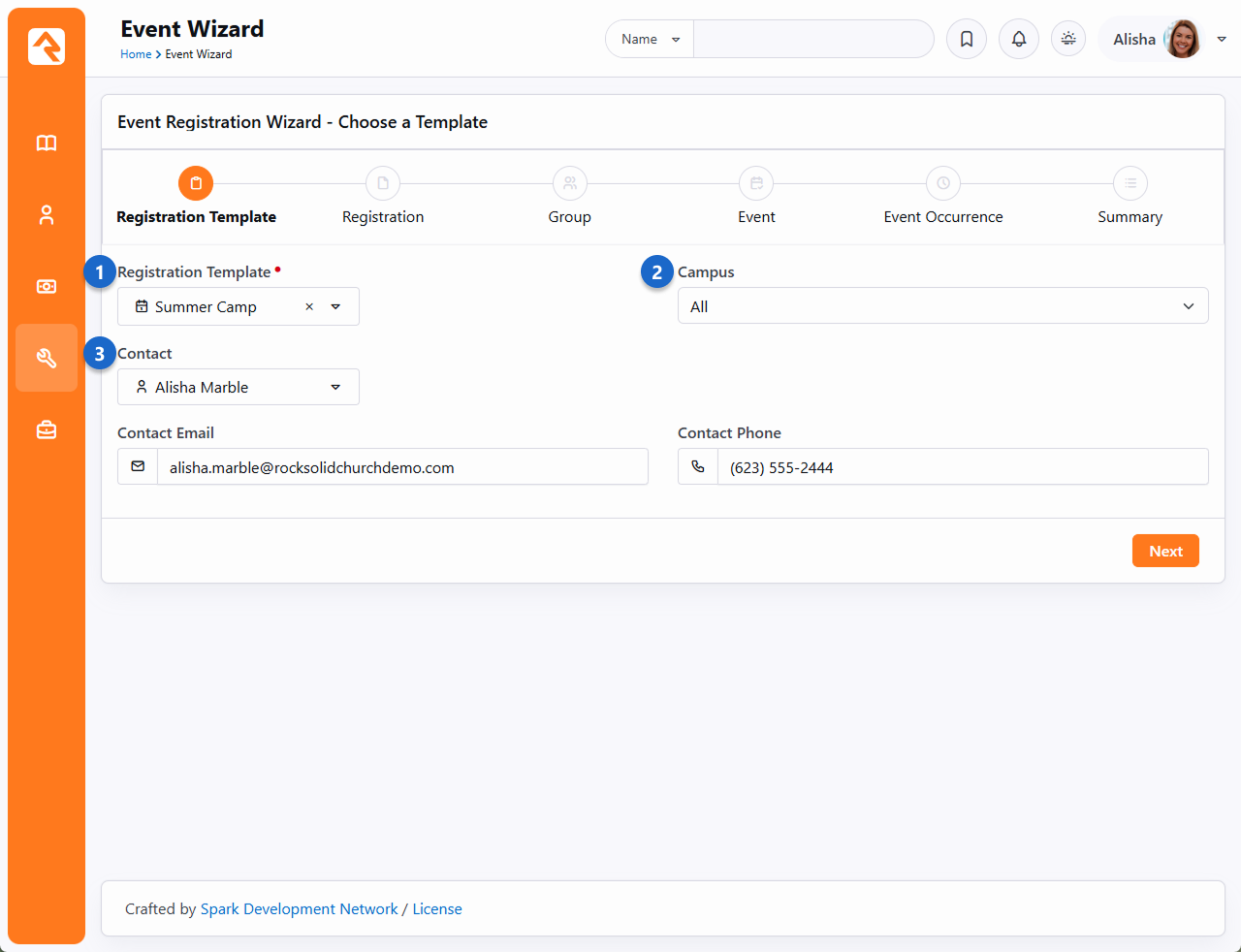
Task: Open the Campus dropdown
Action: 942,306
